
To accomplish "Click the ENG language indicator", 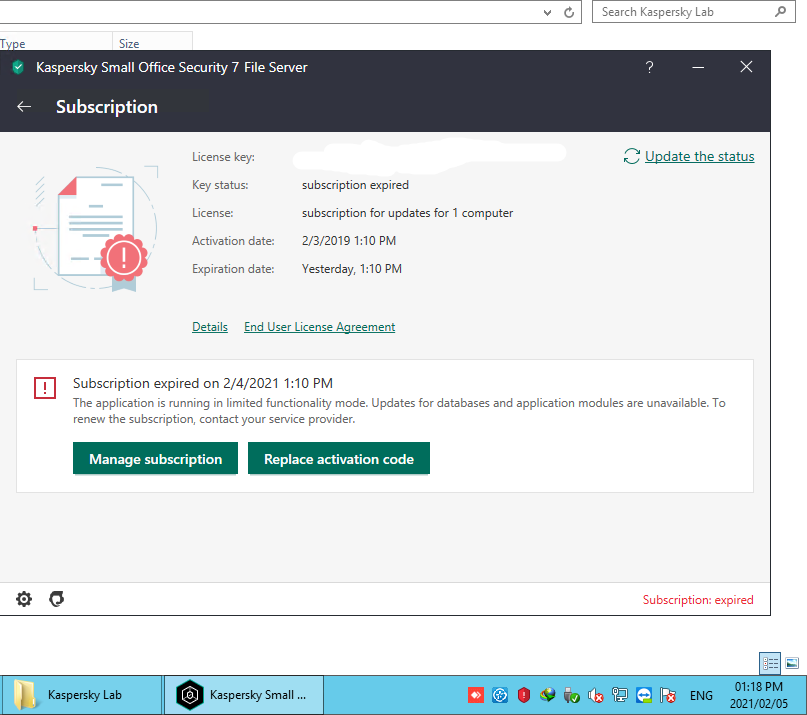I will point(701,695).
